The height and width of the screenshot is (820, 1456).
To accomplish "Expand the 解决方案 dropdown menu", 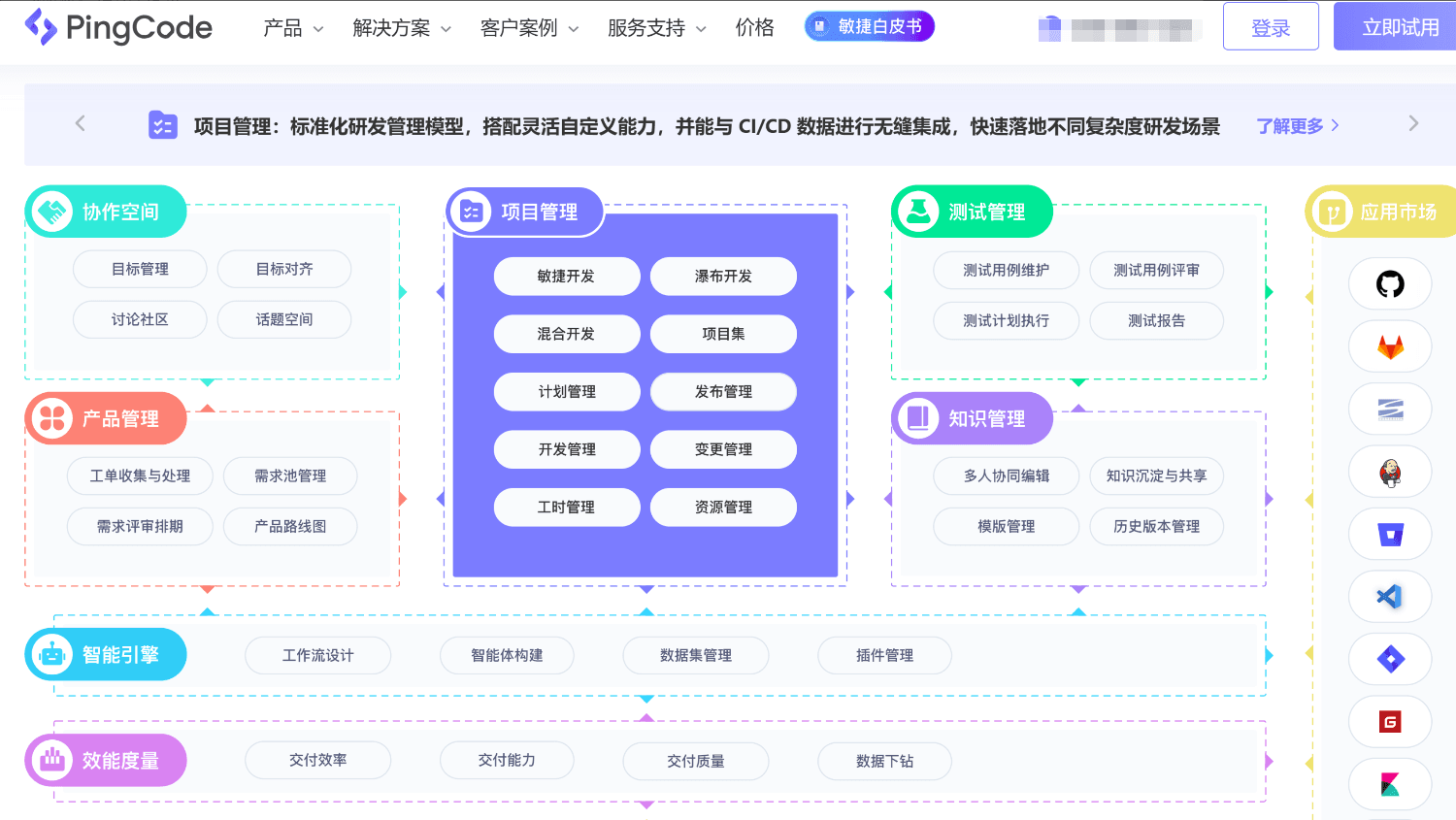I will (x=402, y=28).
